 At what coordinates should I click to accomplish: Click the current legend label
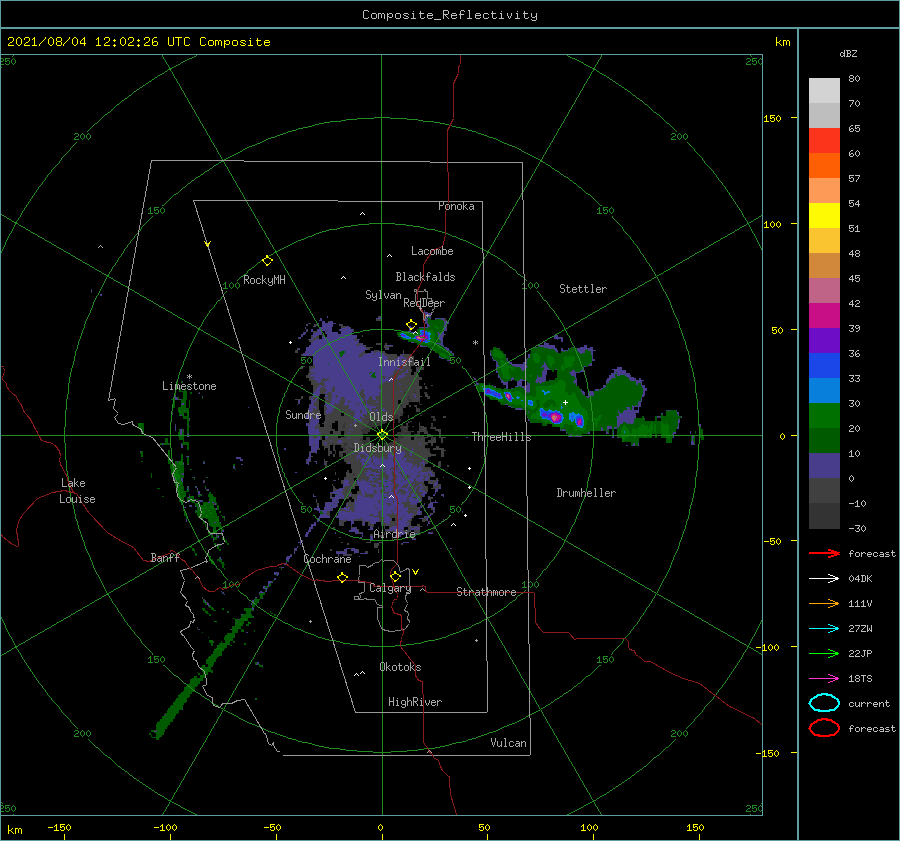pyautogui.click(x=869, y=704)
